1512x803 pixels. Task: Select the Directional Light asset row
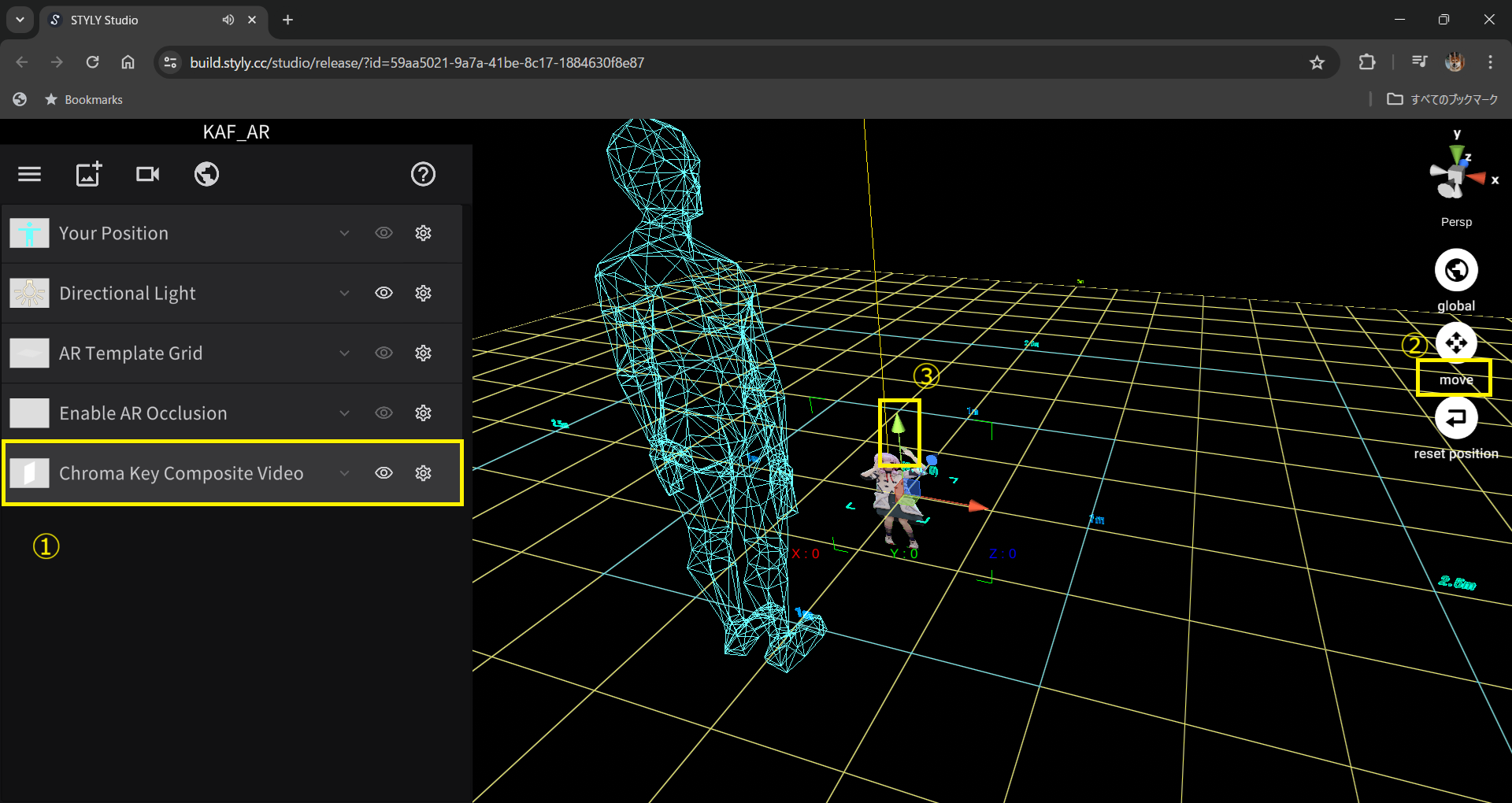pyautogui.click(x=232, y=293)
